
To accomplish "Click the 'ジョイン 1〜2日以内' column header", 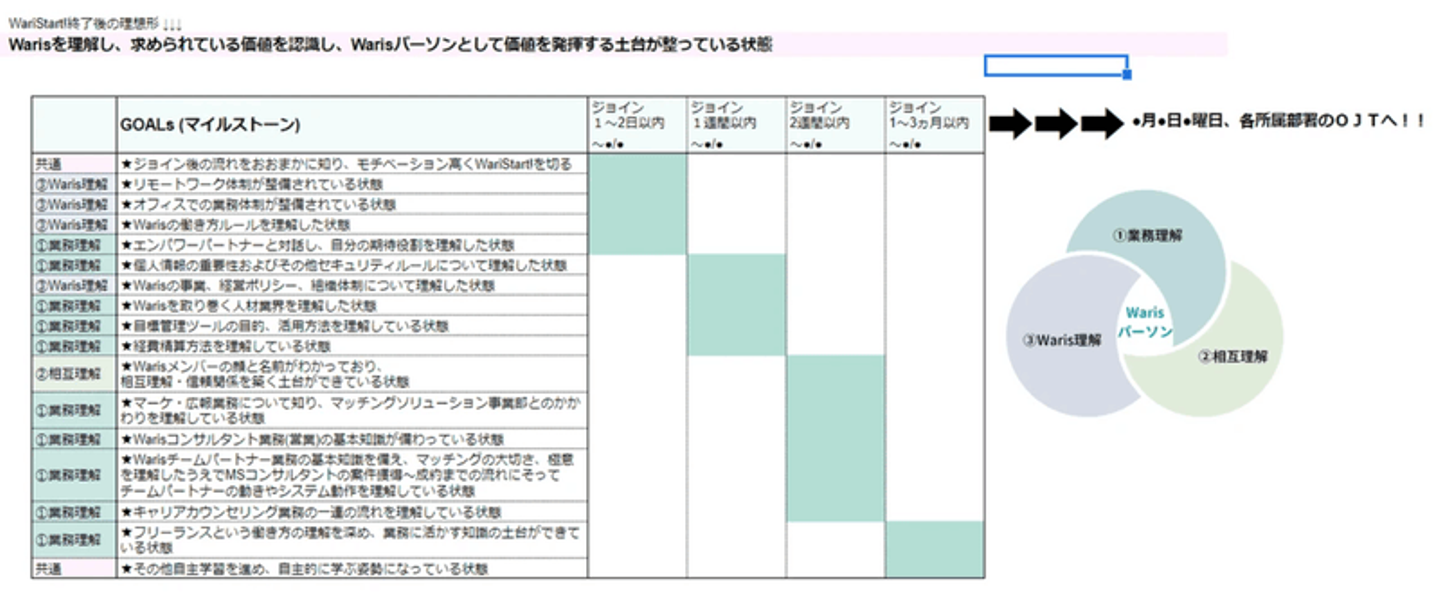I will [x=637, y=125].
